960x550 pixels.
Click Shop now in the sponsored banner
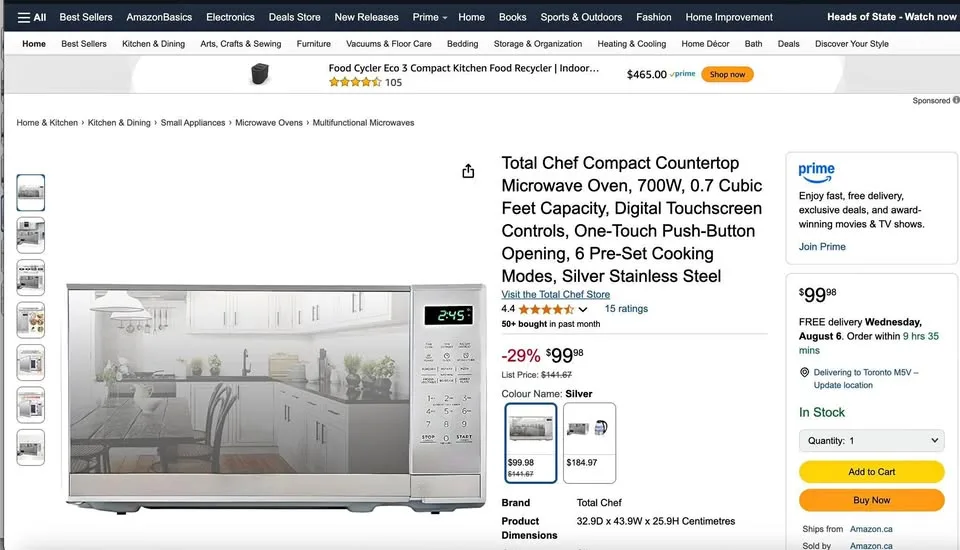pos(727,74)
